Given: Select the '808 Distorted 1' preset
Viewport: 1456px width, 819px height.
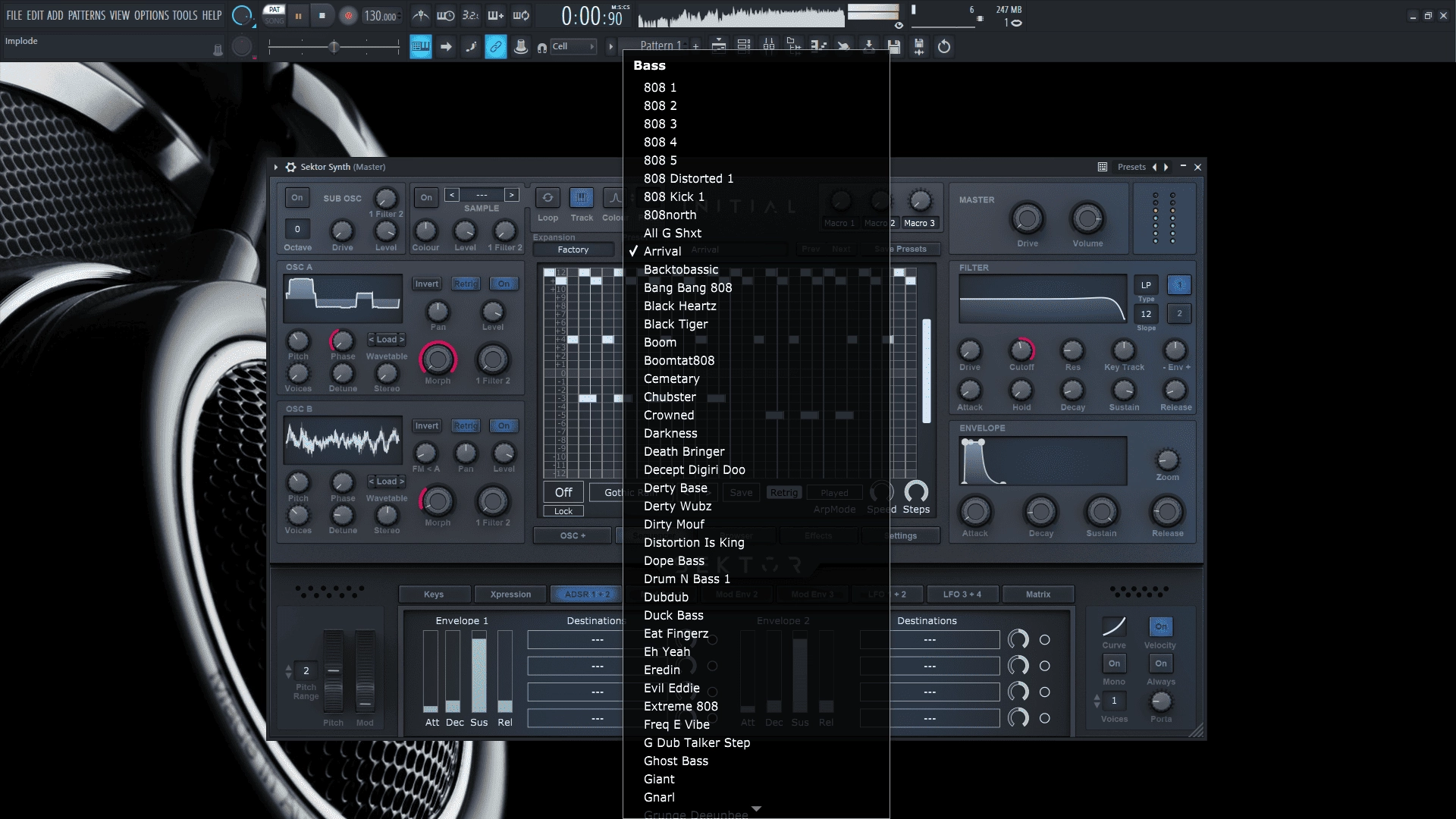Looking at the screenshot, I should point(689,178).
